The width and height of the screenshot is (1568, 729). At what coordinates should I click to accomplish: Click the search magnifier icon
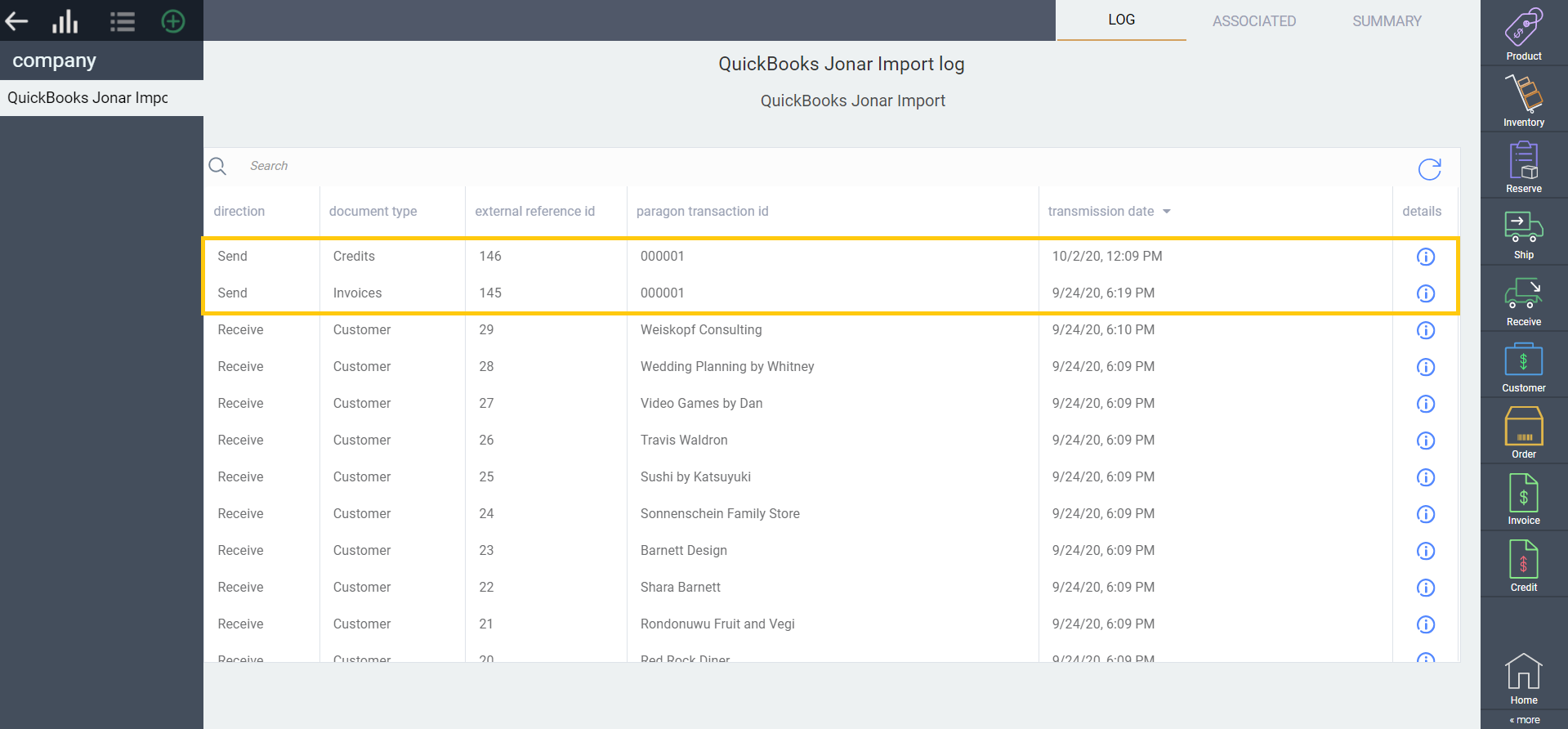point(217,166)
